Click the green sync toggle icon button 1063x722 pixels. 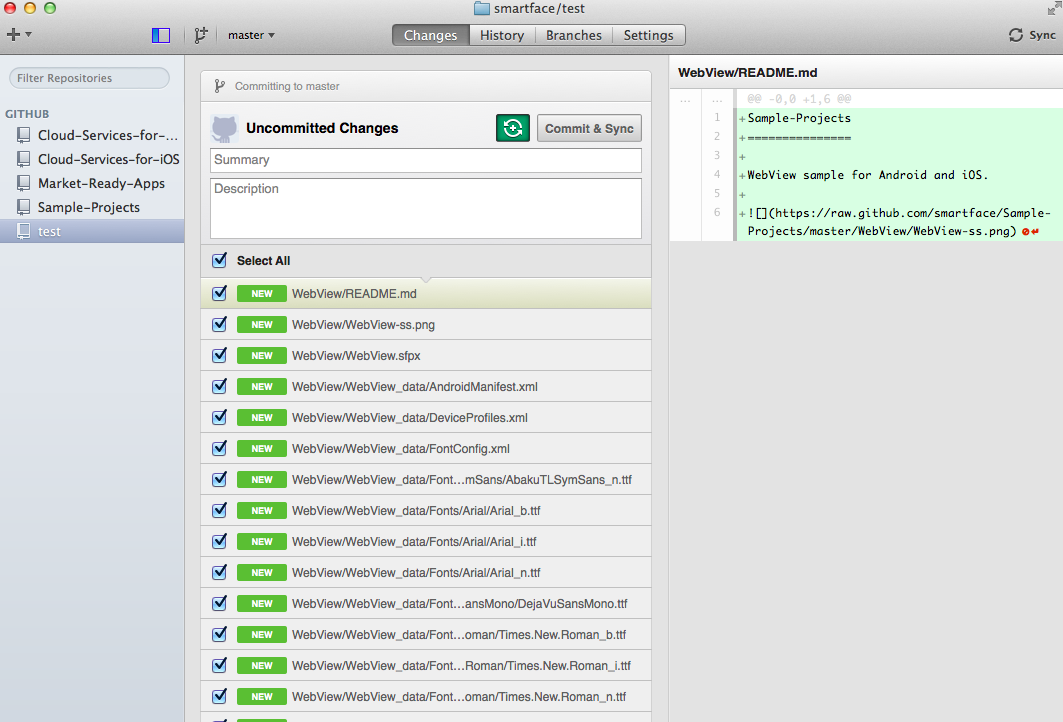click(513, 128)
